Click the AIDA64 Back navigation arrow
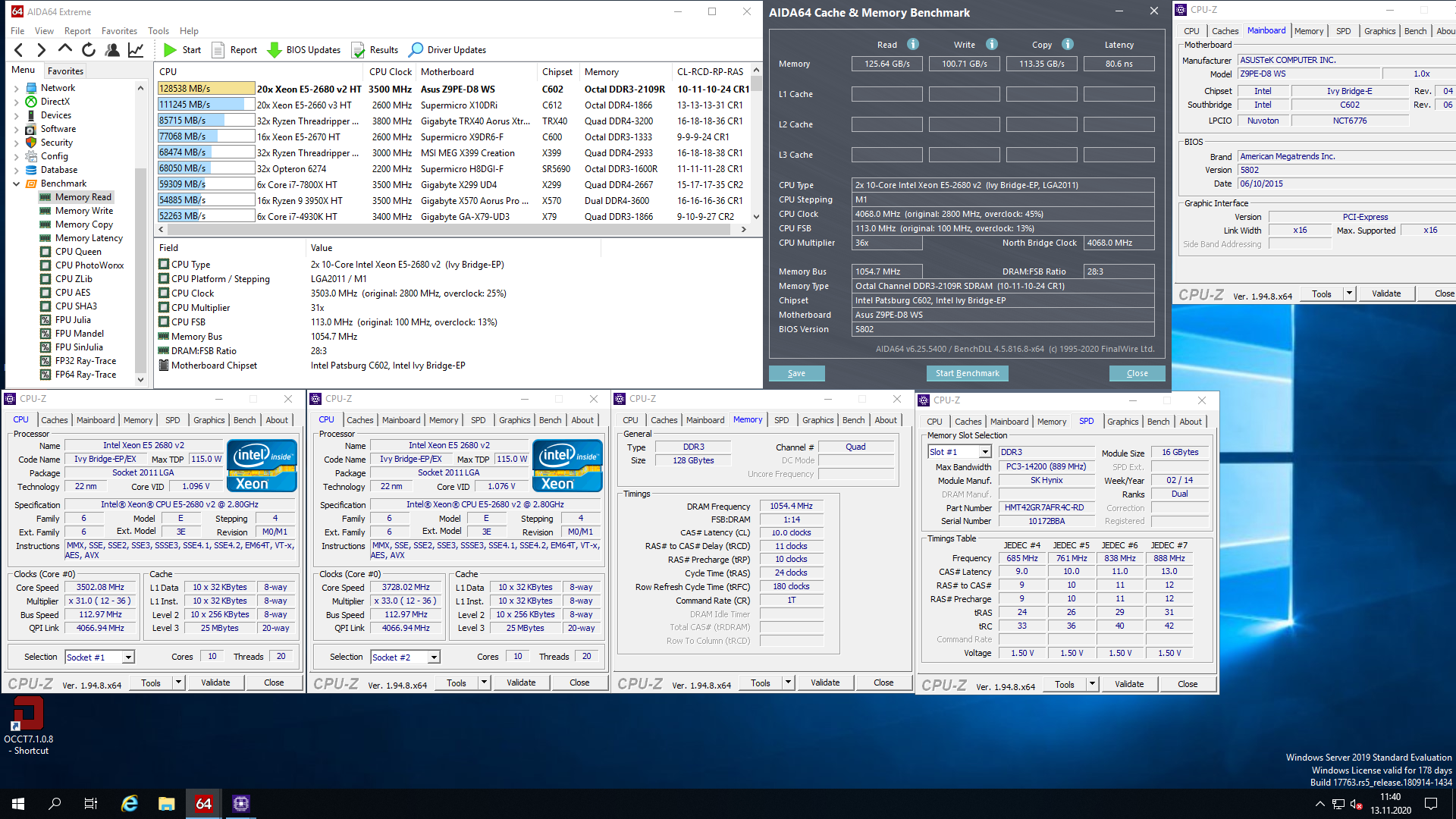Viewport: 1456px width, 819px height. (19, 50)
